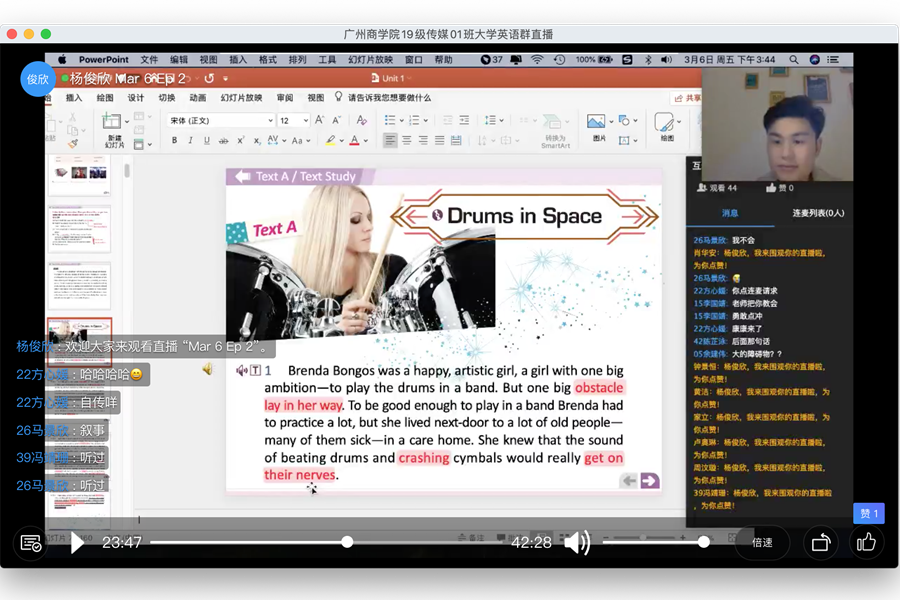Seek using the video progress slider knob
The image size is (900, 600).
click(x=347, y=542)
